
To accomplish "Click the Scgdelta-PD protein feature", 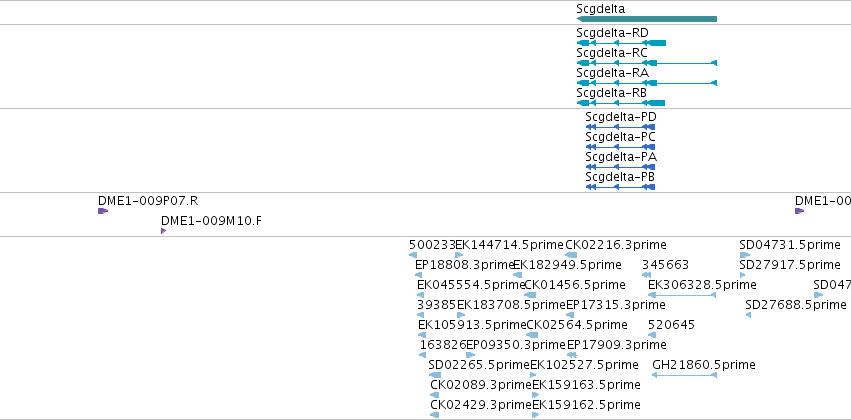I will click(620, 127).
